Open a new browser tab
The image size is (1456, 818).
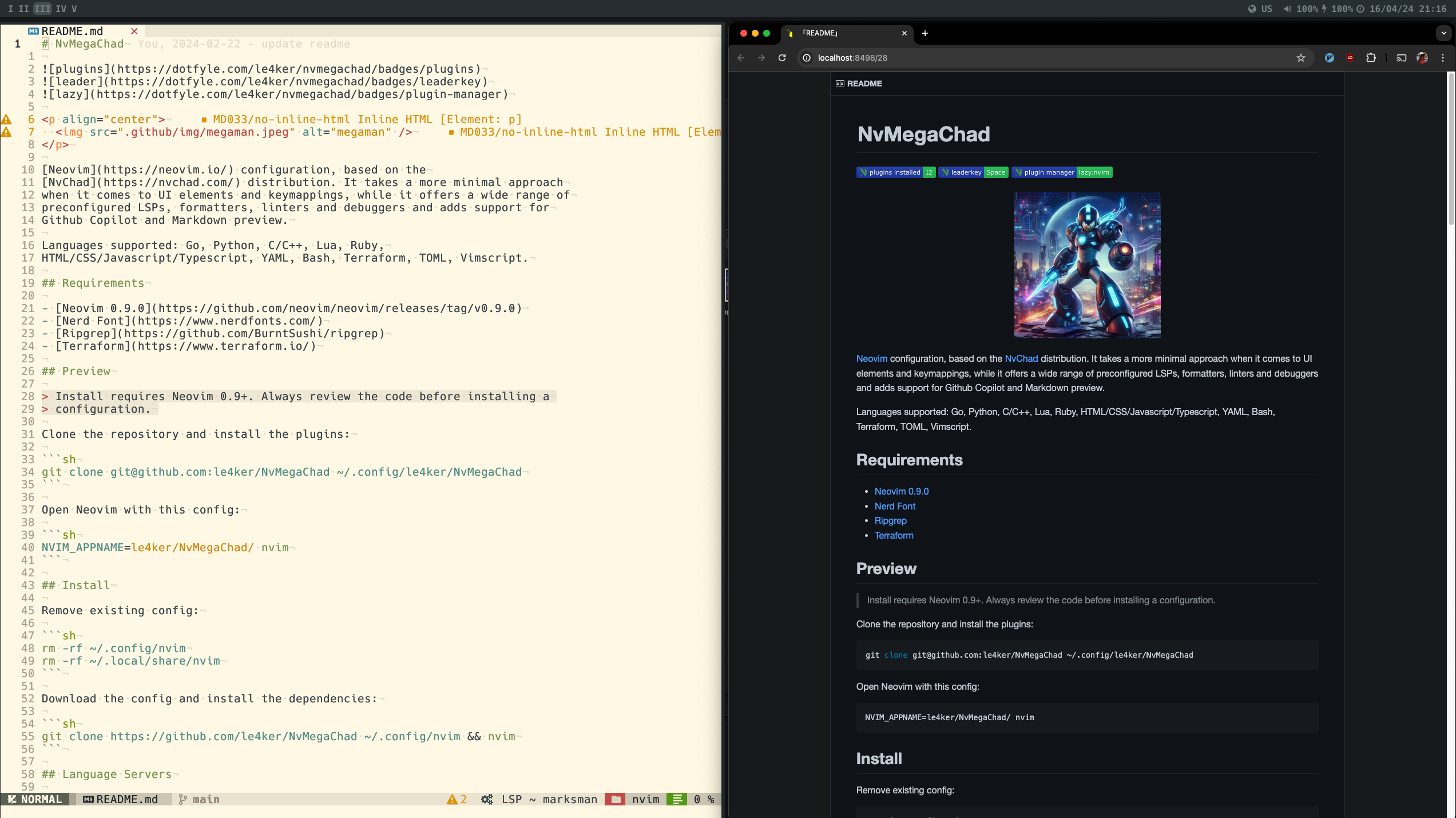[925, 33]
